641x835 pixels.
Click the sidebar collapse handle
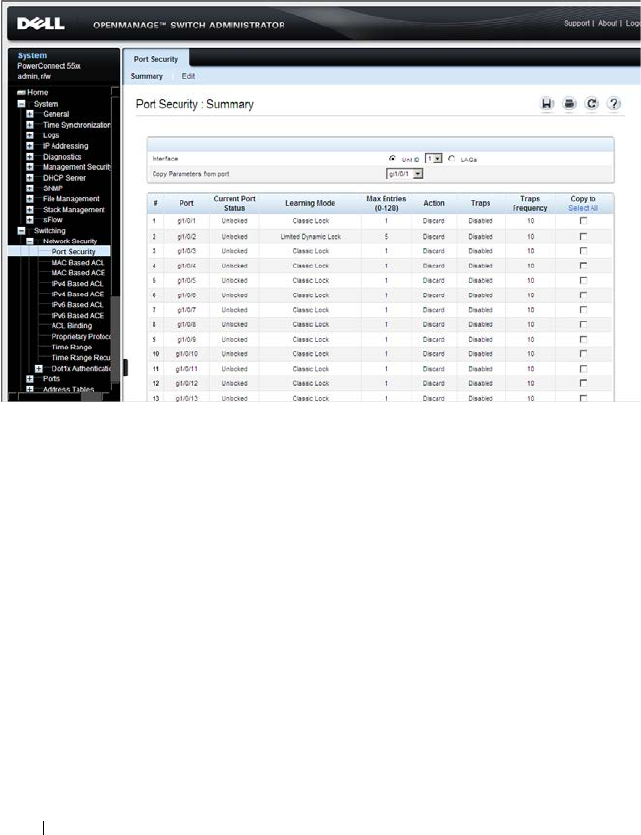pyautogui.click(x=126, y=367)
